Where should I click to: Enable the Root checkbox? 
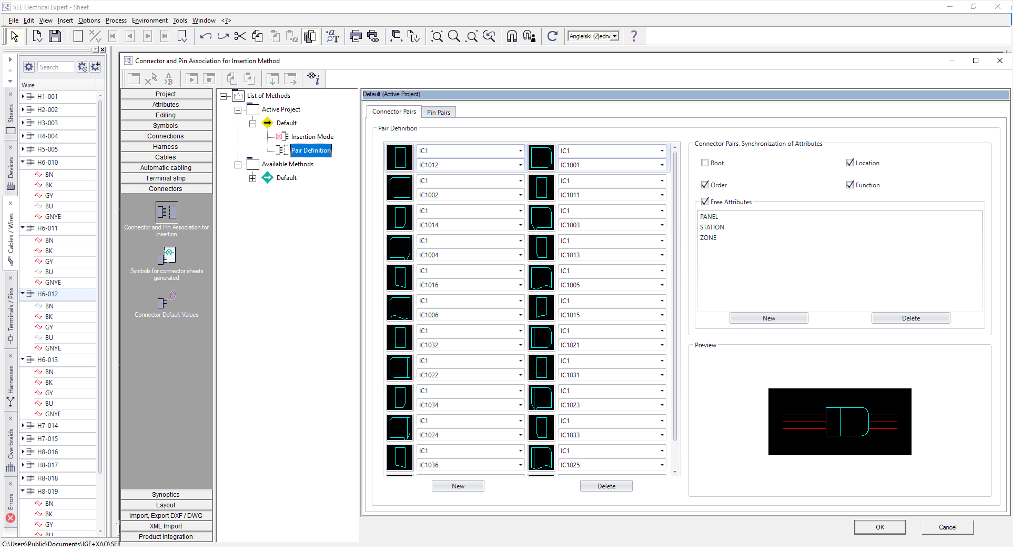705,162
